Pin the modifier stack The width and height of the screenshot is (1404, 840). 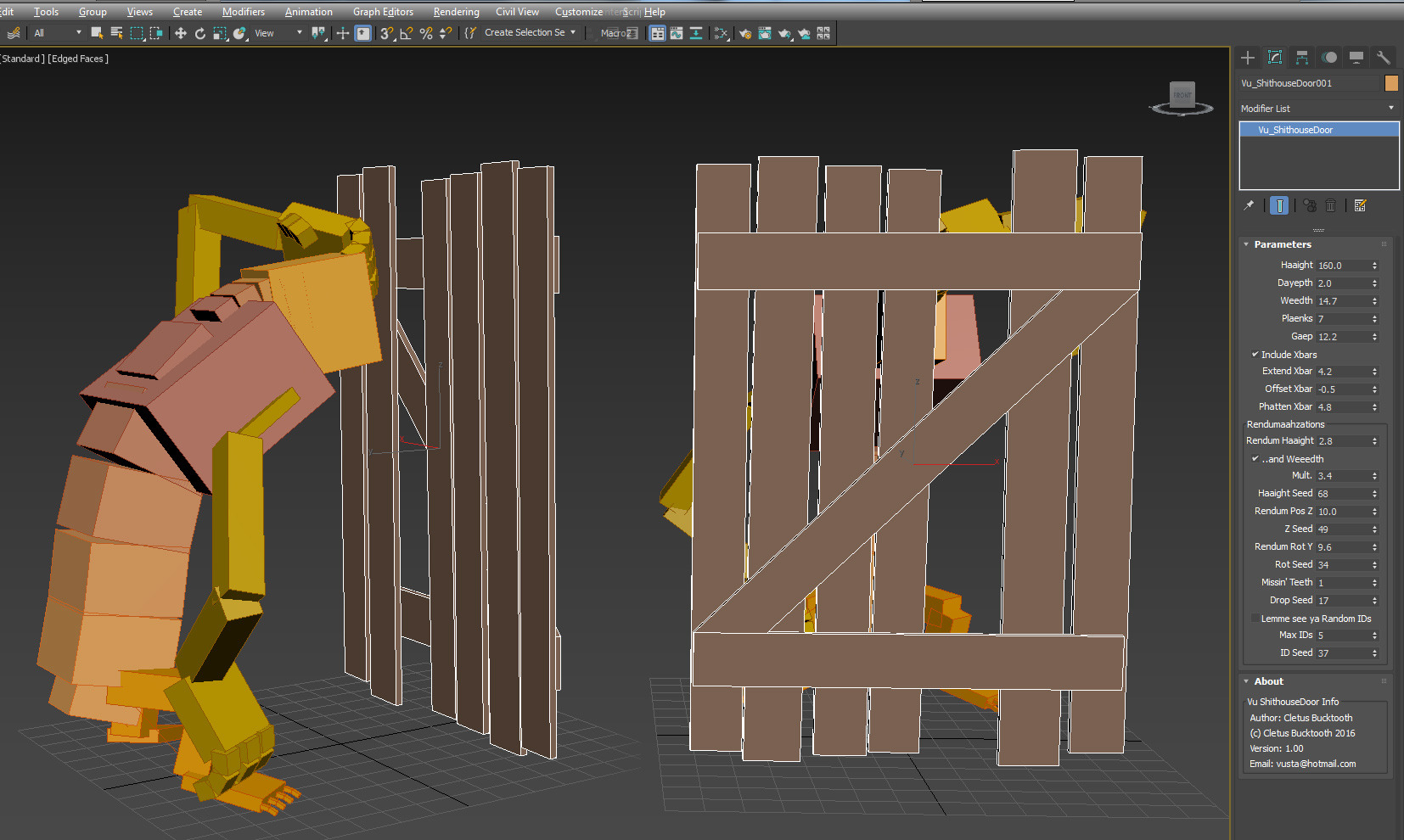pyautogui.click(x=1249, y=205)
